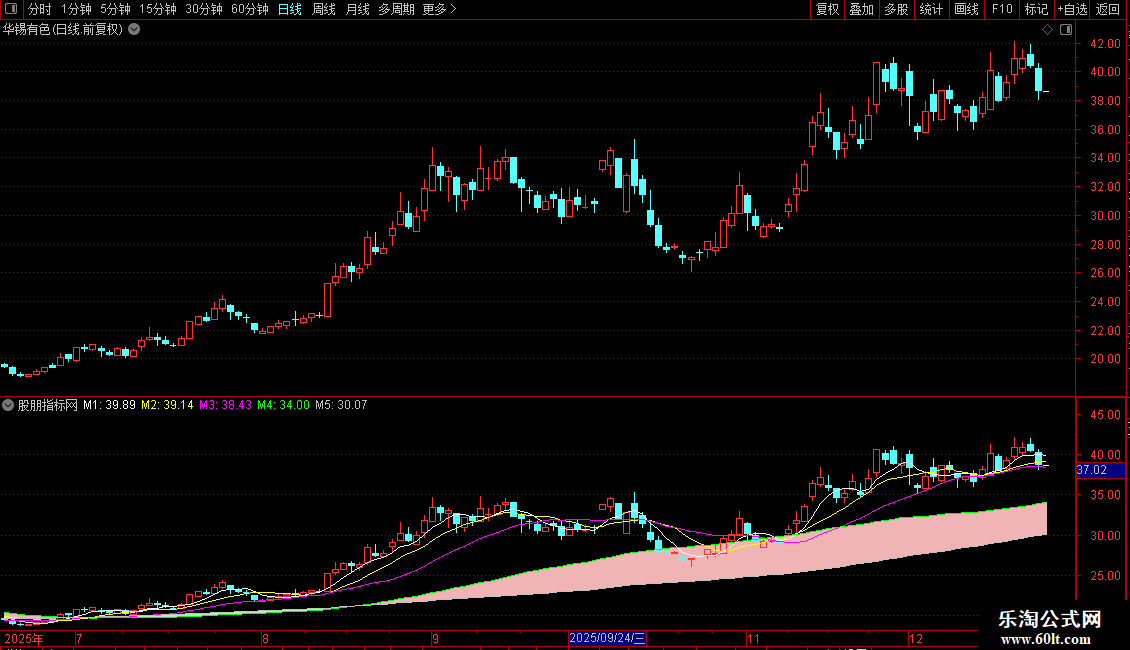The image size is (1130, 650).
Task: Click the 42.00 price axis label
Action: (x=1105, y=44)
